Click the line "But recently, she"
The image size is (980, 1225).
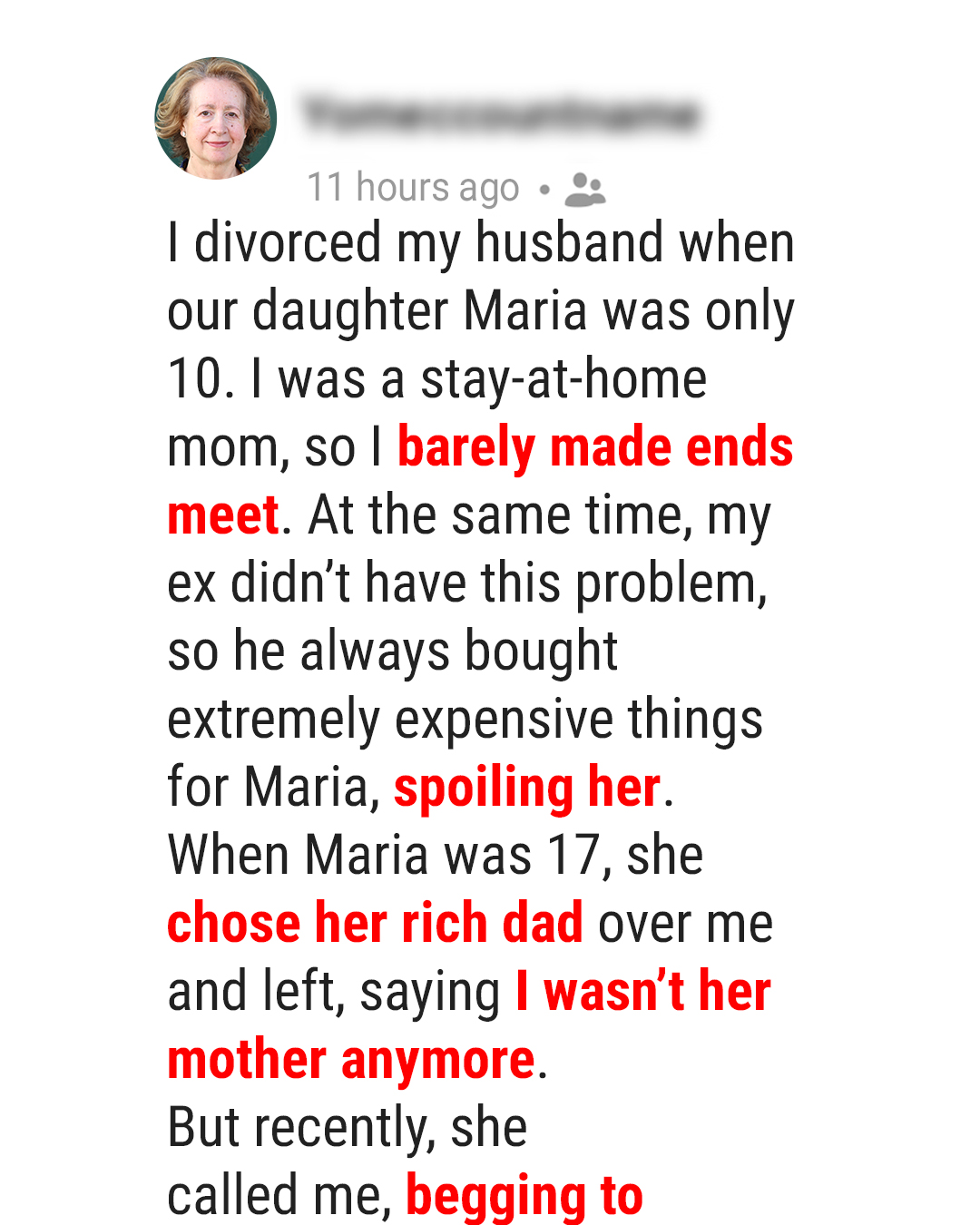[348, 1127]
